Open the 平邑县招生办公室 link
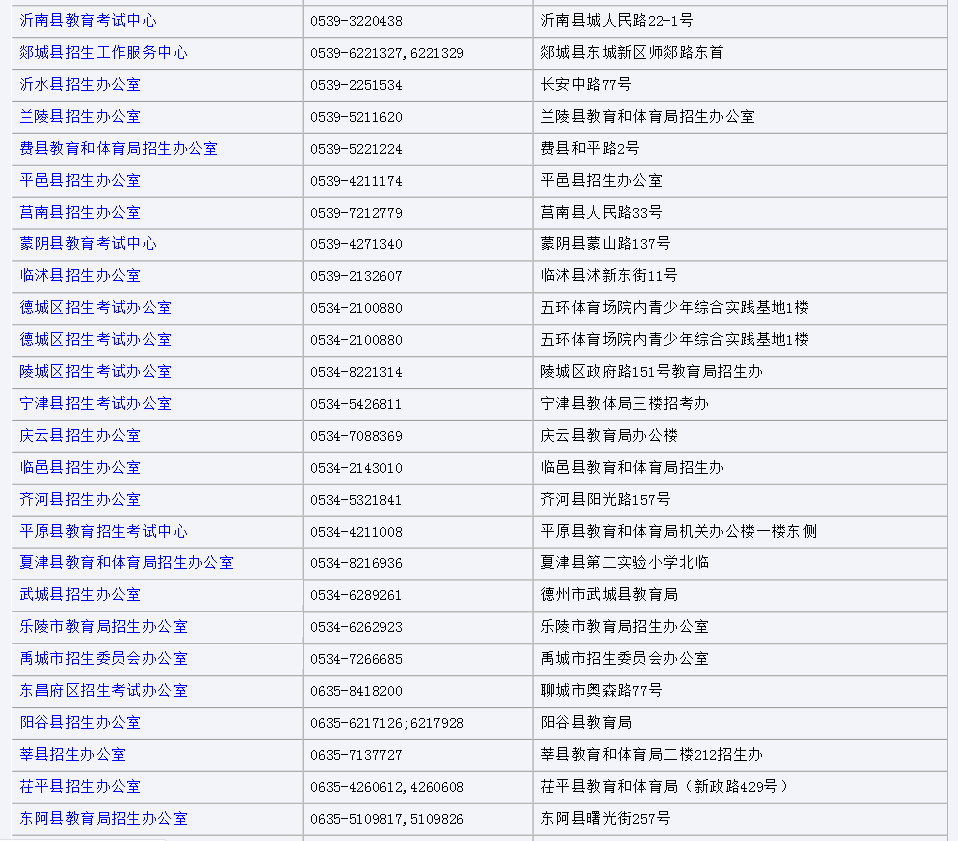Image resolution: width=958 pixels, height=841 pixels. click(x=79, y=181)
